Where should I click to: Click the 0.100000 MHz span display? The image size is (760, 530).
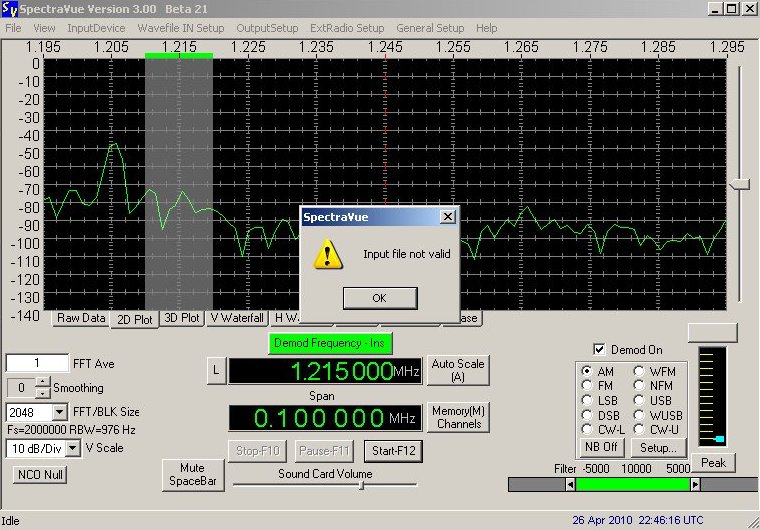(x=325, y=418)
